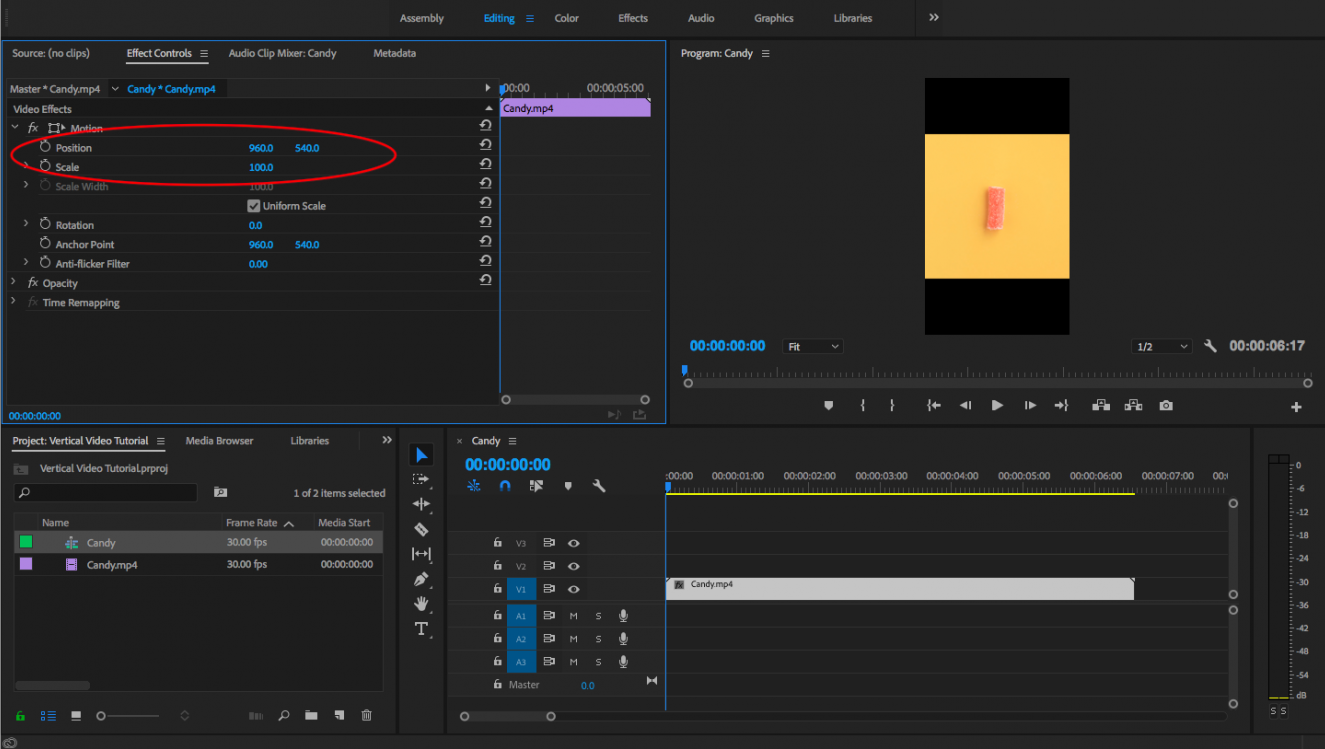Image resolution: width=1325 pixels, height=749 pixels.
Task: Open the Fit zoom level dropdown
Action: pos(813,347)
